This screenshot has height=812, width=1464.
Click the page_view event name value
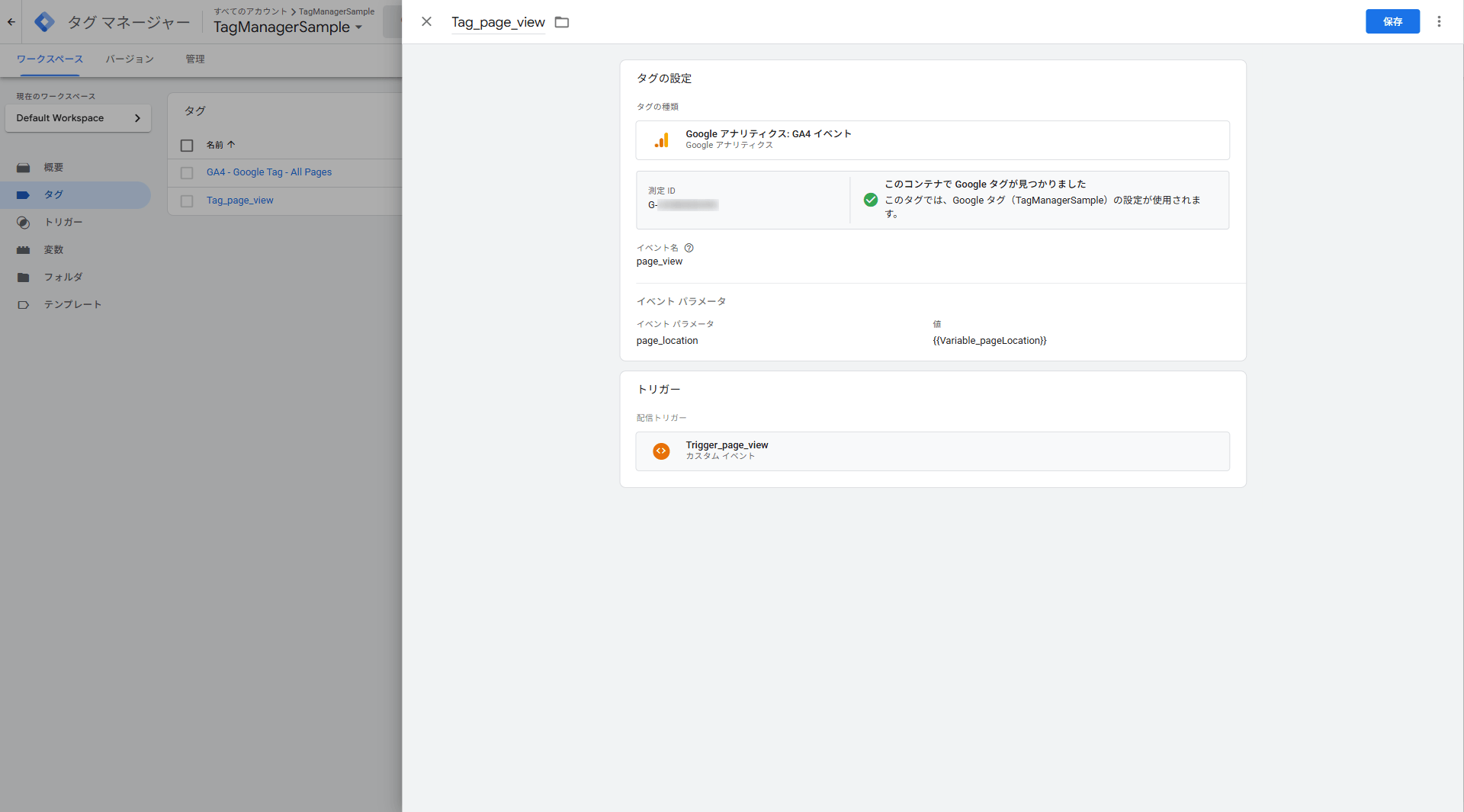click(x=660, y=262)
